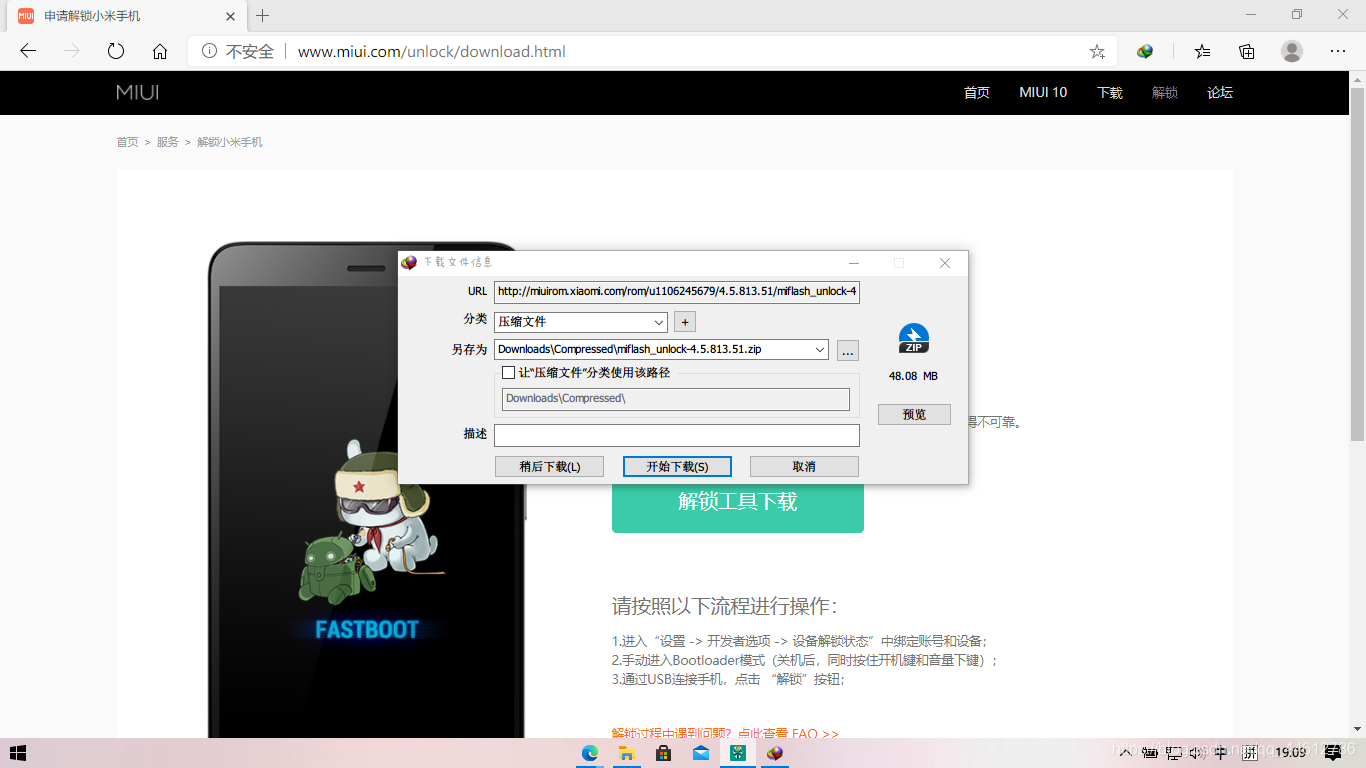
Task: Click the taskbar clock
Action: pos(1291,753)
